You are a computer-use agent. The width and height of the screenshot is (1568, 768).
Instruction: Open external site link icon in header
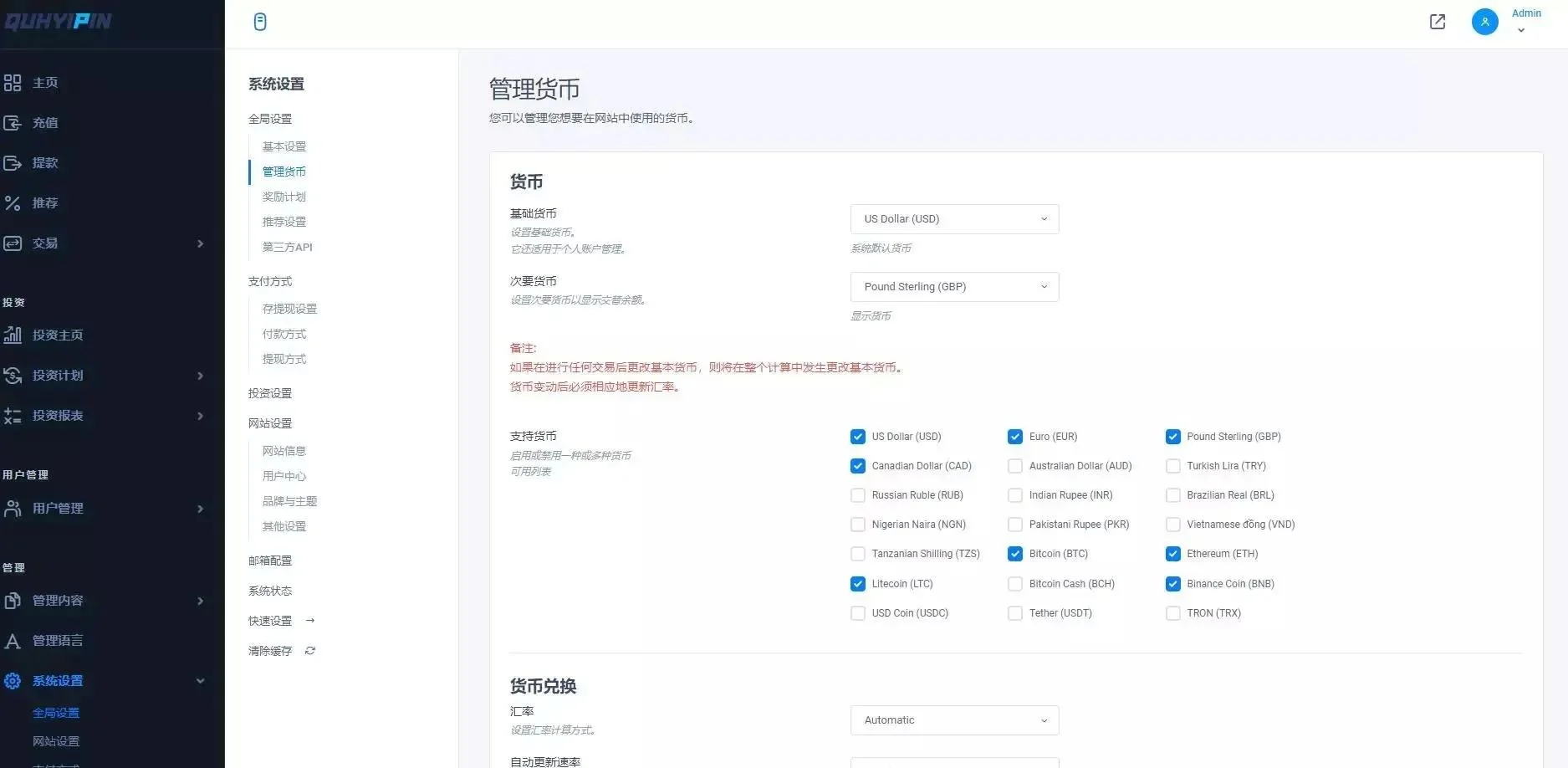coord(1437,22)
